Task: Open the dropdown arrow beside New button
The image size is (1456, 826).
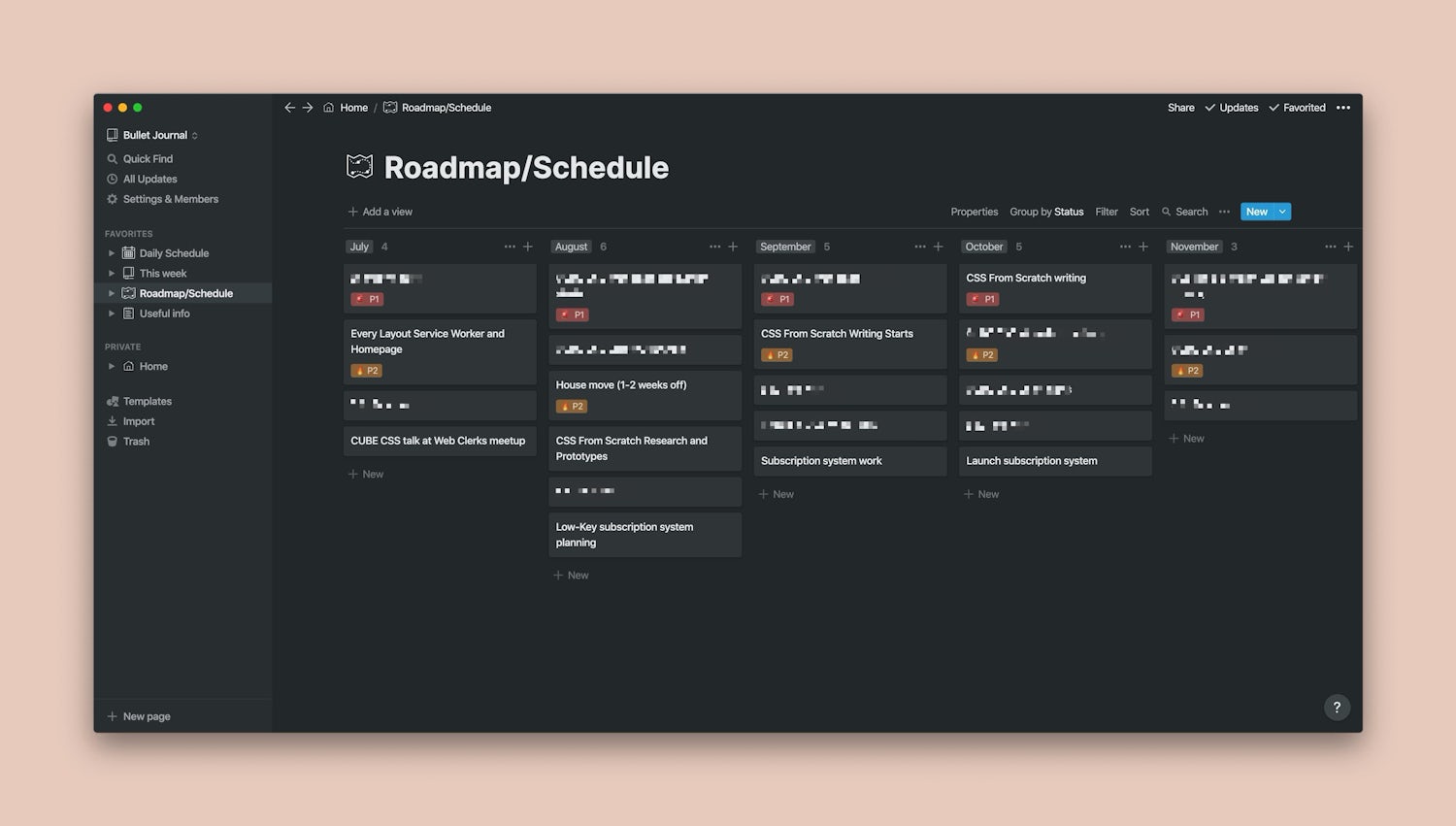Action: tap(1282, 212)
